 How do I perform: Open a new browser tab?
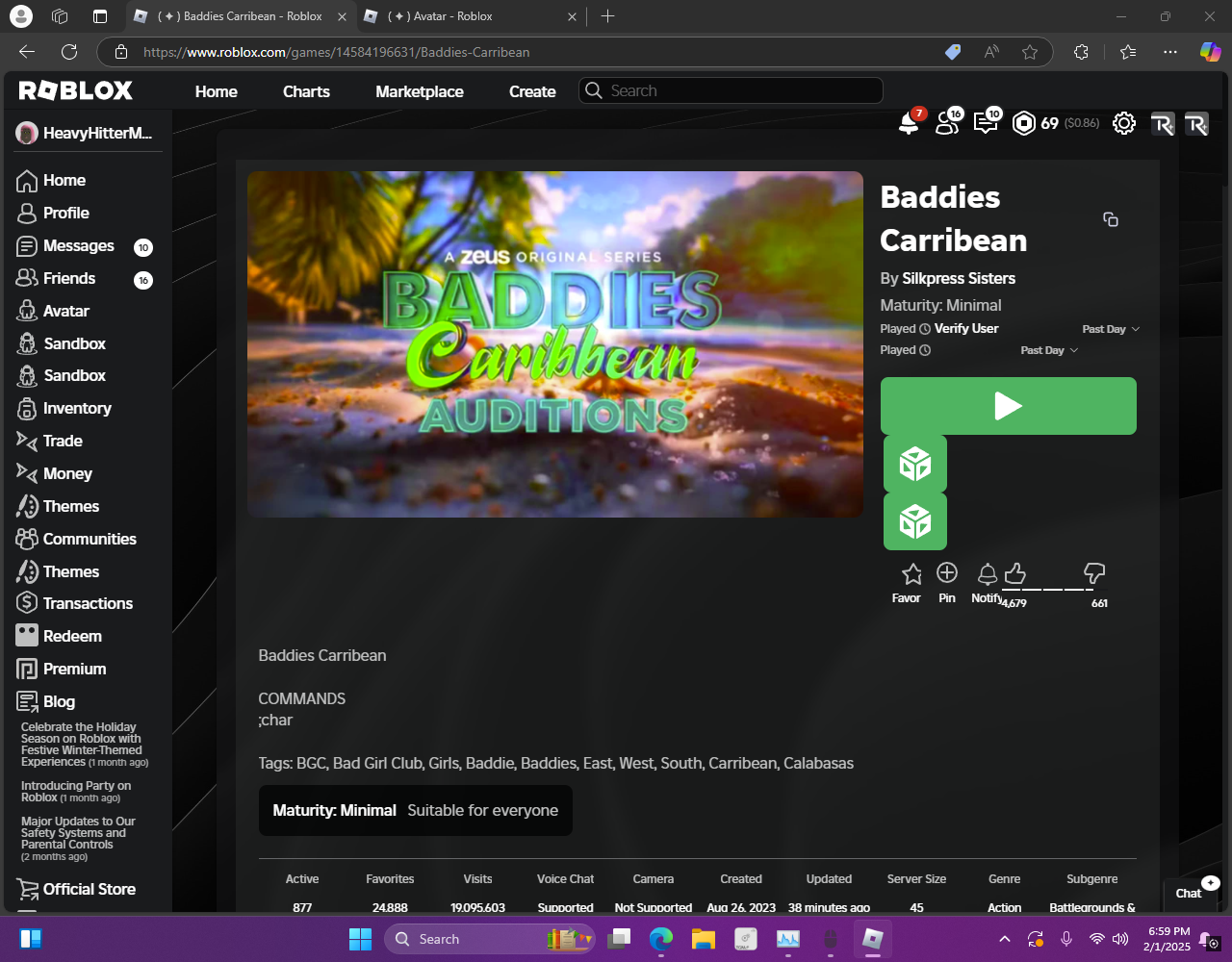pyautogui.click(x=607, y=16)
